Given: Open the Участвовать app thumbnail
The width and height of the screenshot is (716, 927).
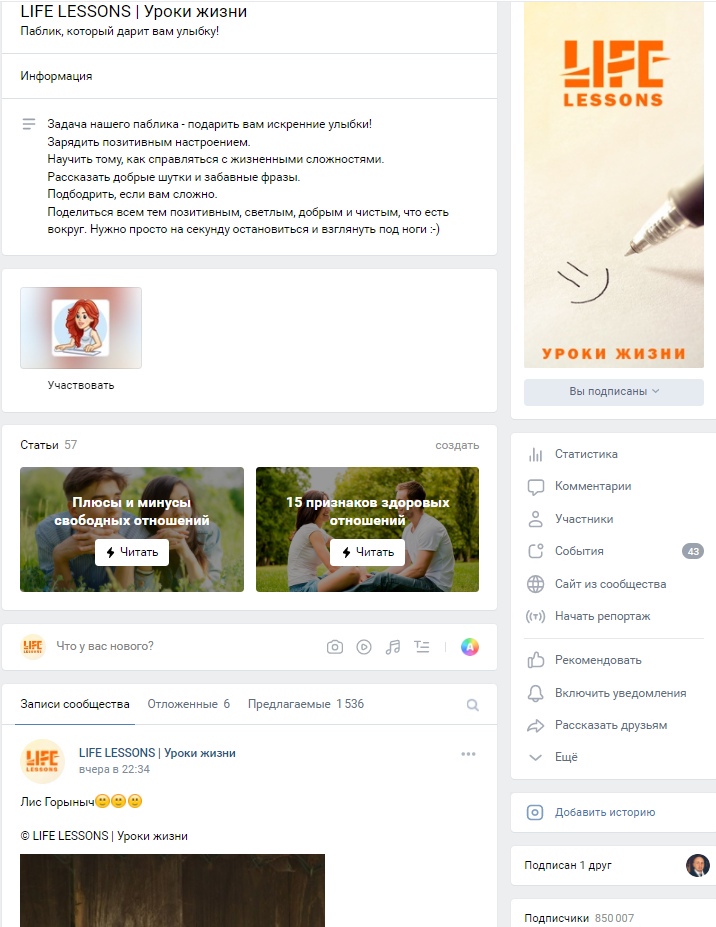Looking at the screenshot, I should (81, 328).
